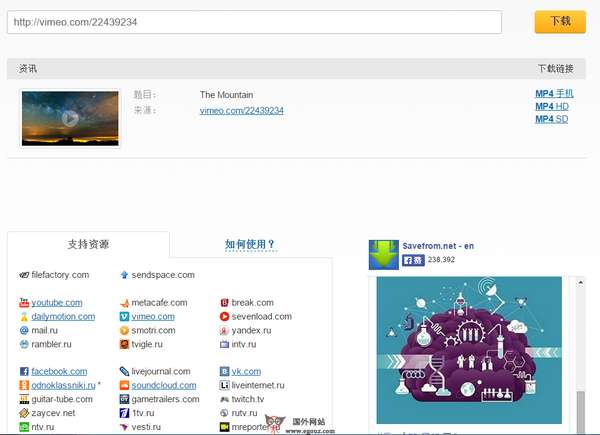Screen dimensions: 600x435
Task: Click the break.com red icon
Action: coord(224,303)
